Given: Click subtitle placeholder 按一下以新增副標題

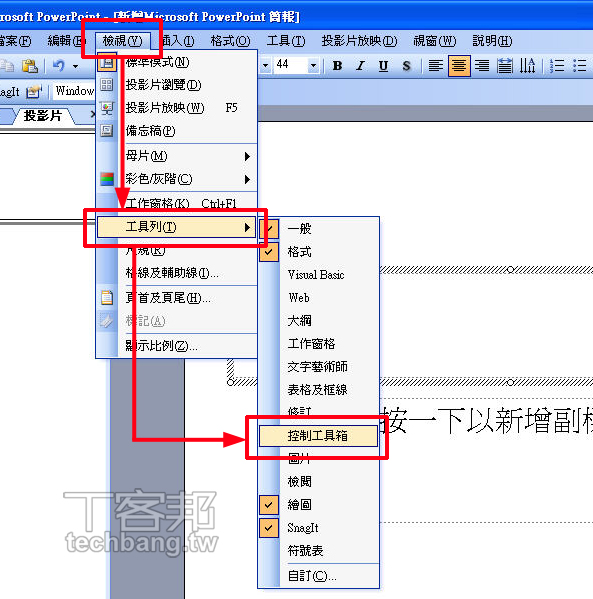Looking at the screenshot, I should pos(488,421).
